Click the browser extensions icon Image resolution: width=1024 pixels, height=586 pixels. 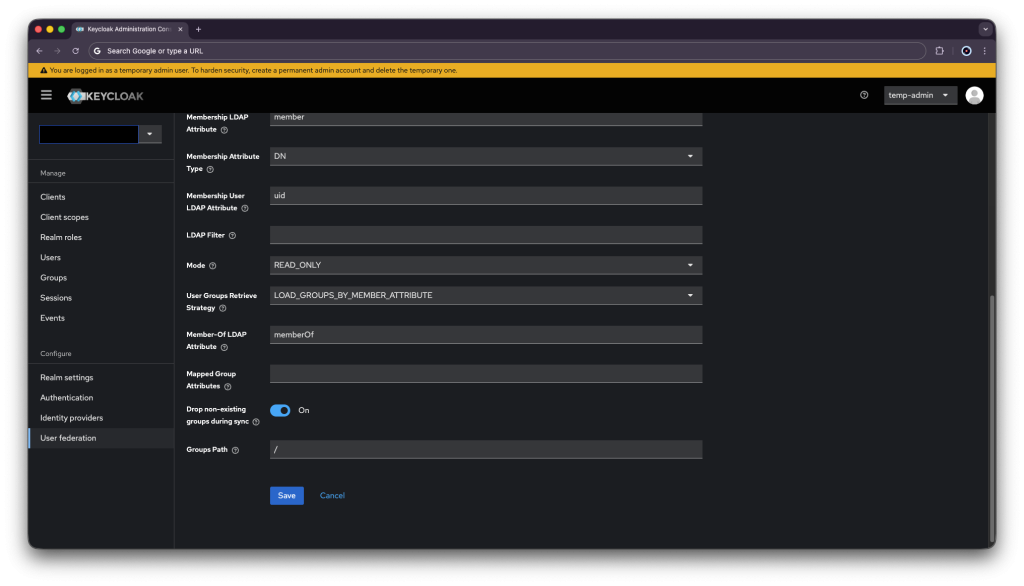click(939, 50)
